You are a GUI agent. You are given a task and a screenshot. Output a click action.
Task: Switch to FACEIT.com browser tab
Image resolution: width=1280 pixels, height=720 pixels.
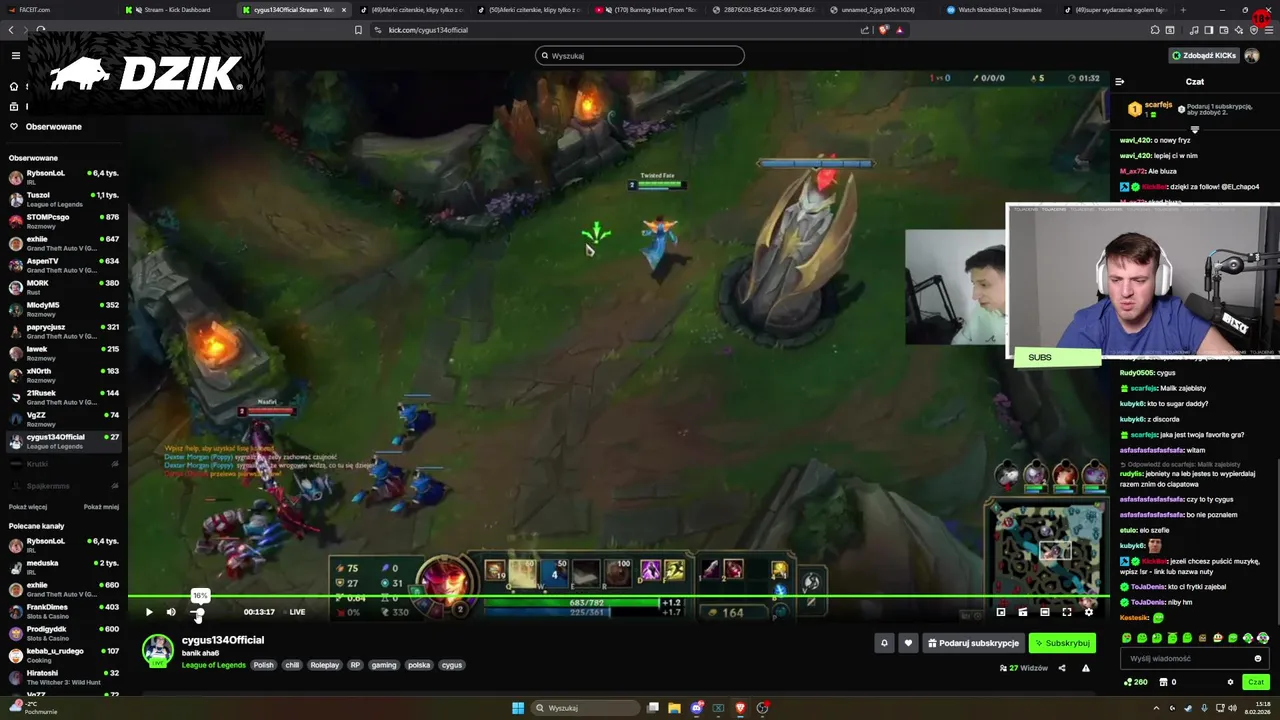[x=56, y=10]
